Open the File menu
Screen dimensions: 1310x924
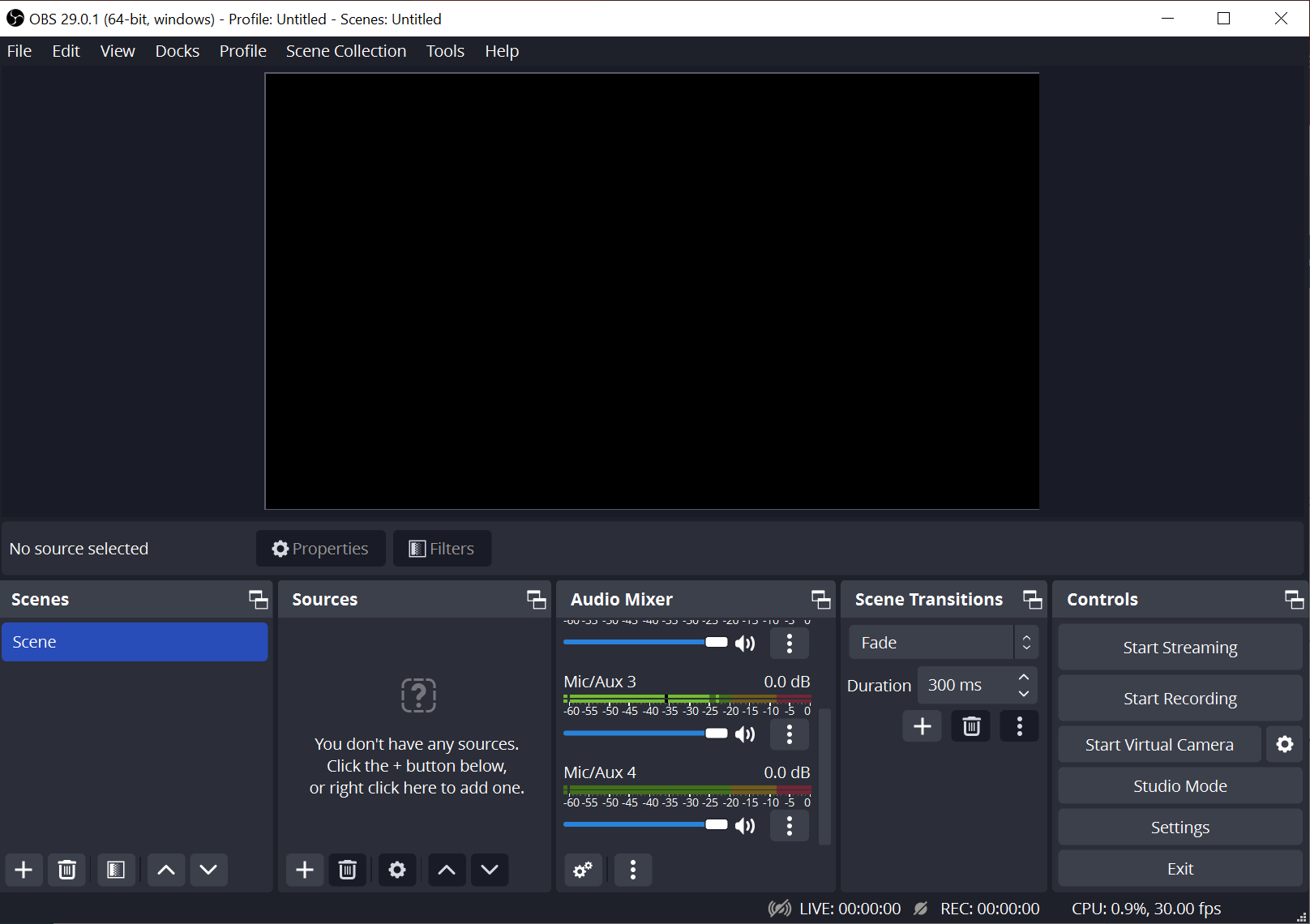tap(19, 51)
